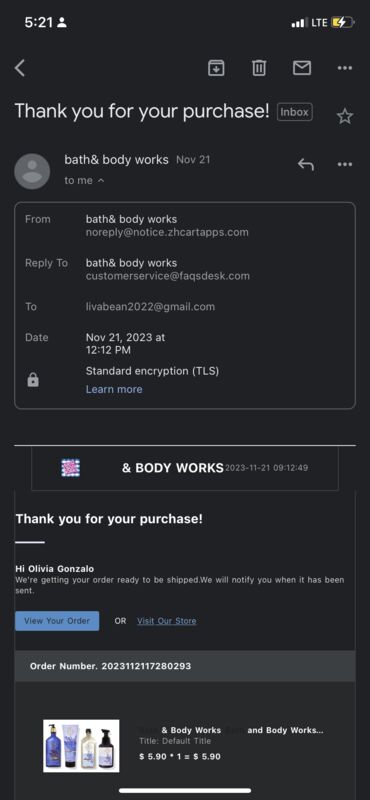Open the Visit Our Store link
370x800 pixels.
pos(166,621)
